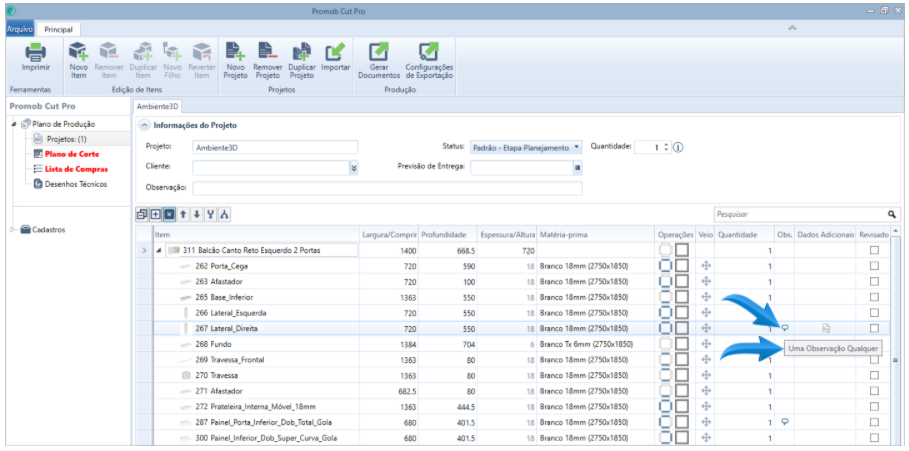Click the search magnifier icon

(x=892, y=214)
